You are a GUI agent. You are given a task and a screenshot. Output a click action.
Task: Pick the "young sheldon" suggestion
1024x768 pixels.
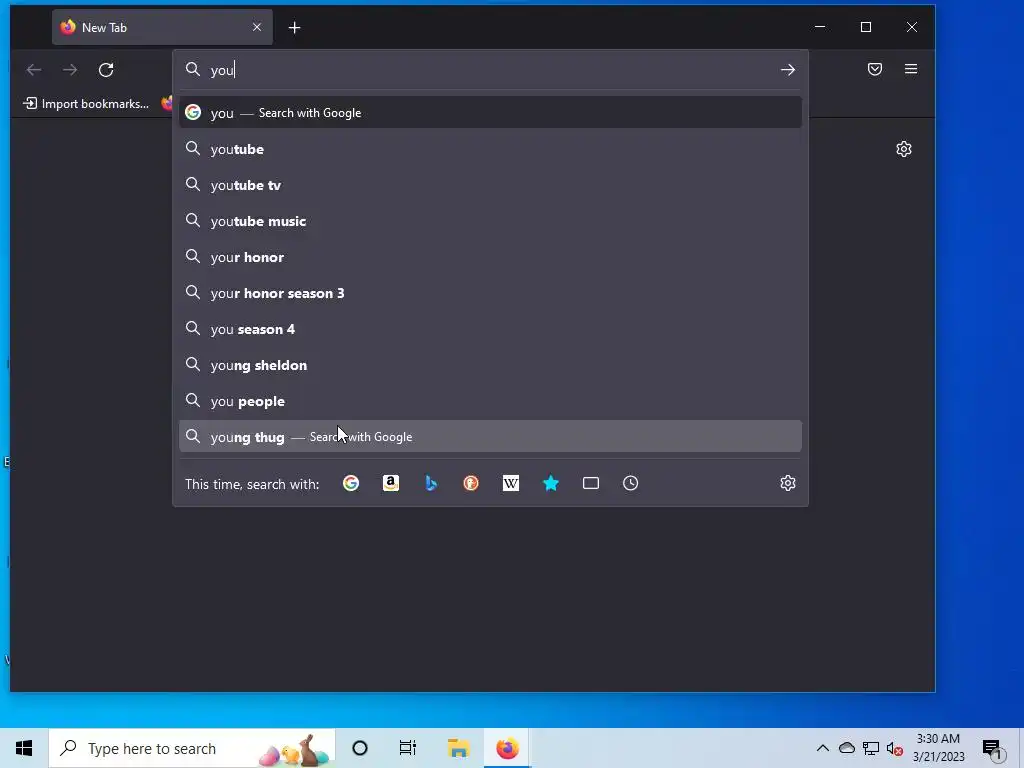pos(490,364)
